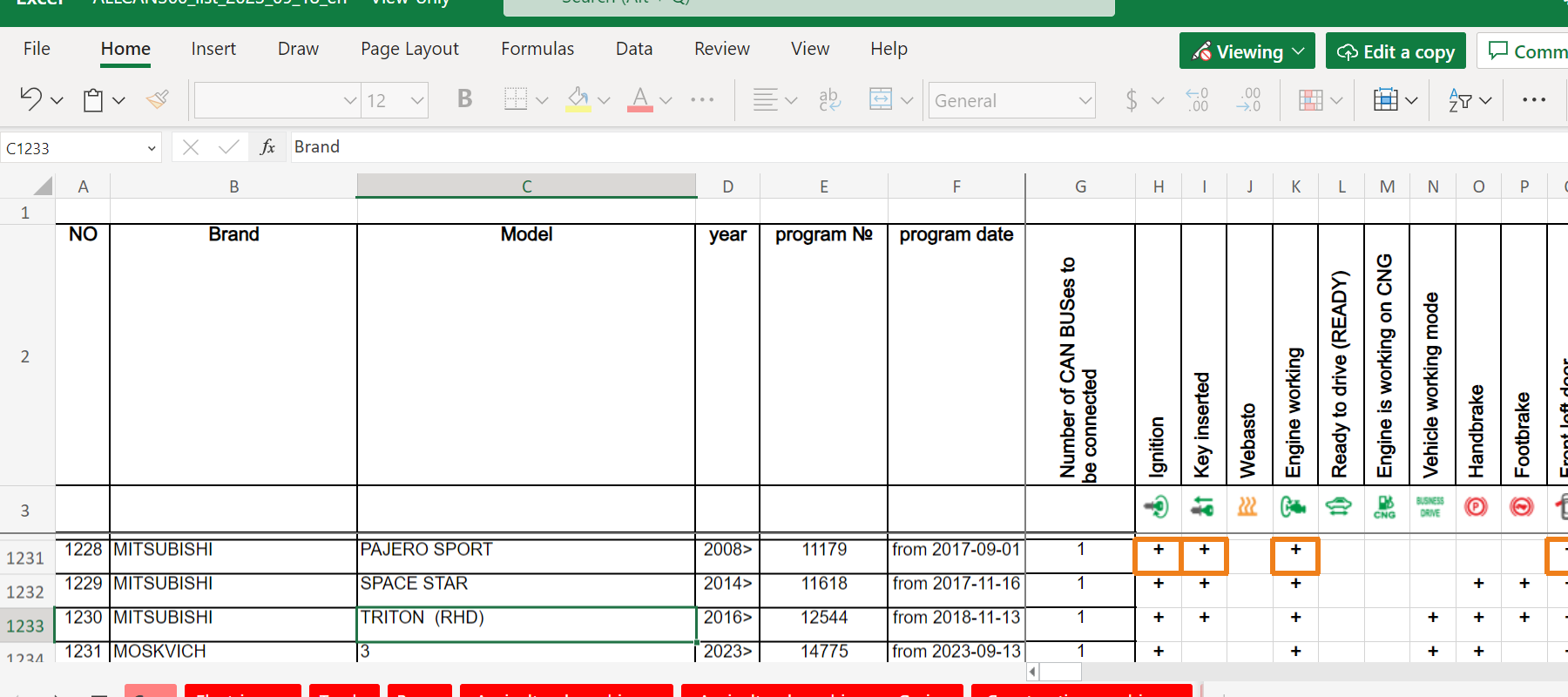Open the fill color palette arrow
The width and height of the screenshot is (1568, 697).
[604, 101]
